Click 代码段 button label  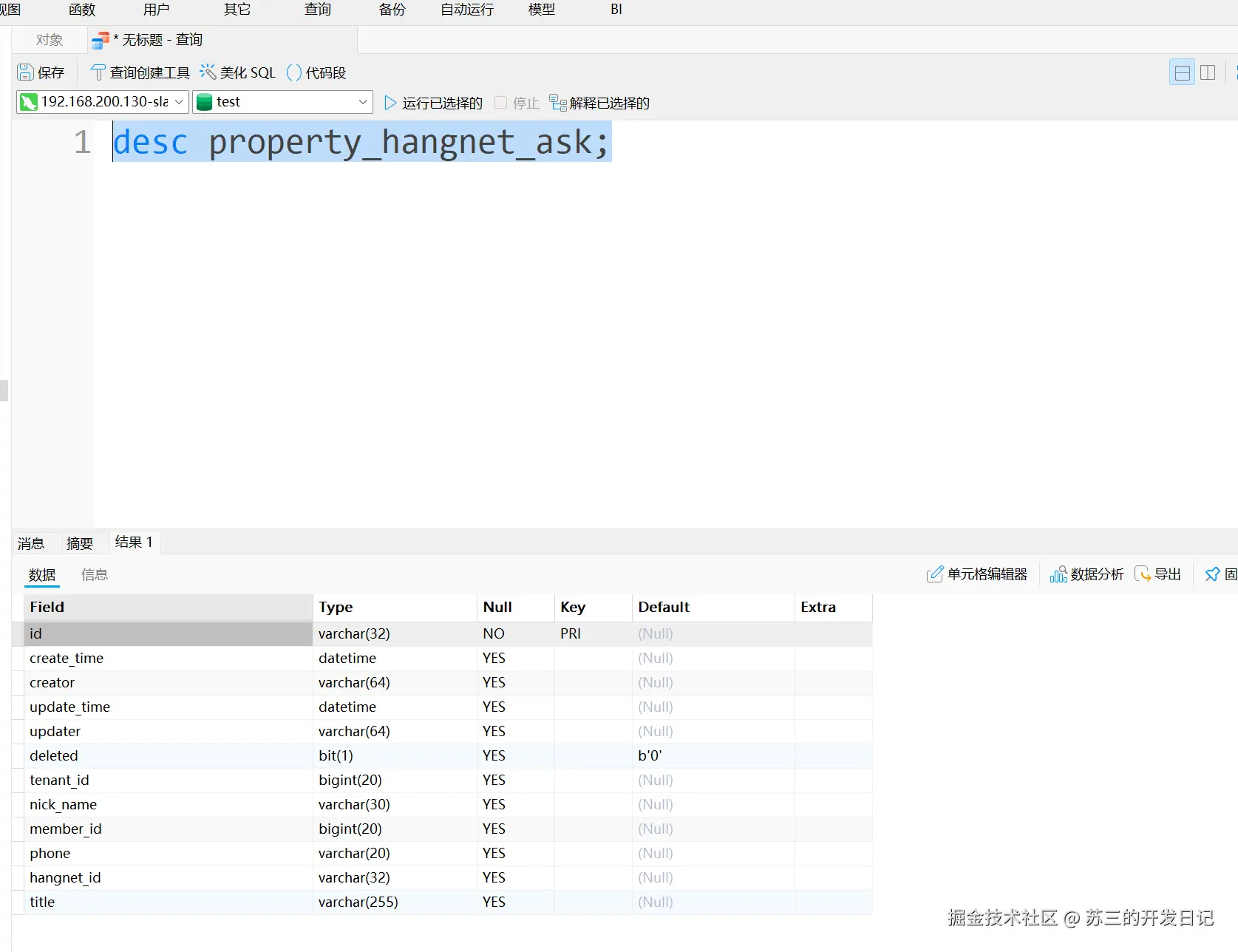point(326,72)
